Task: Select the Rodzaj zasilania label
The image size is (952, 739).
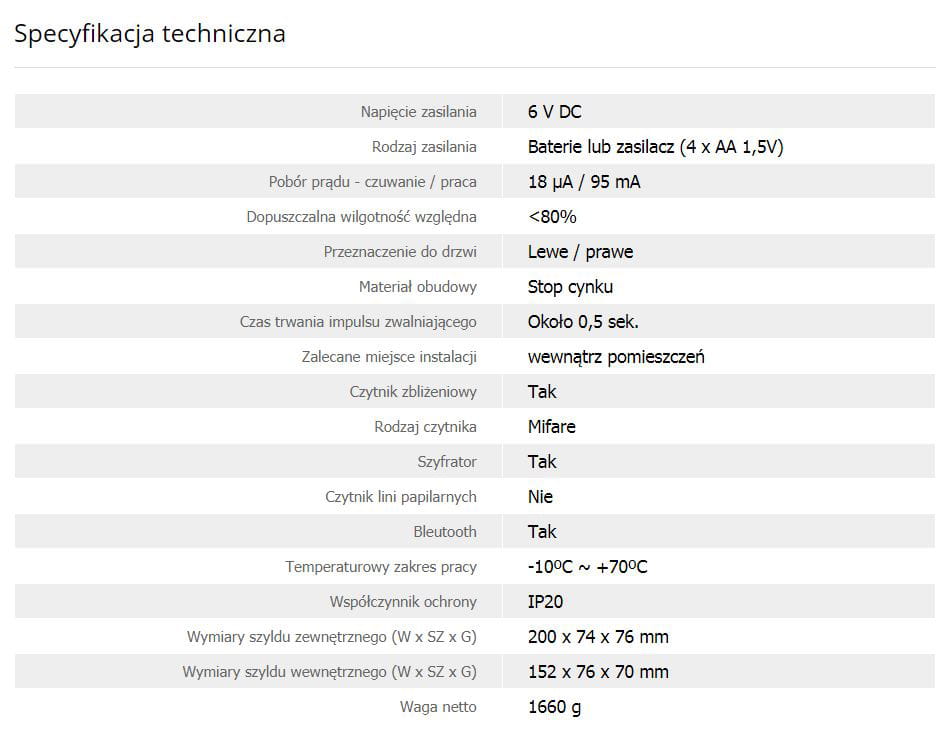Action: 424,147
